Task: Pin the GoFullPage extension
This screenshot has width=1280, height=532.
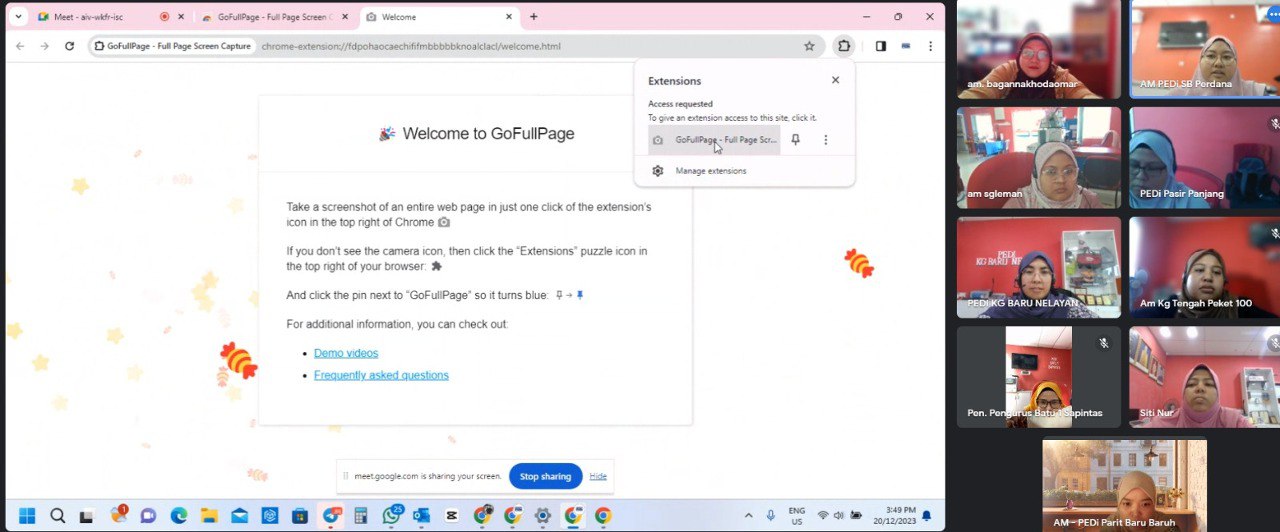Action: (x=795, y=140)
